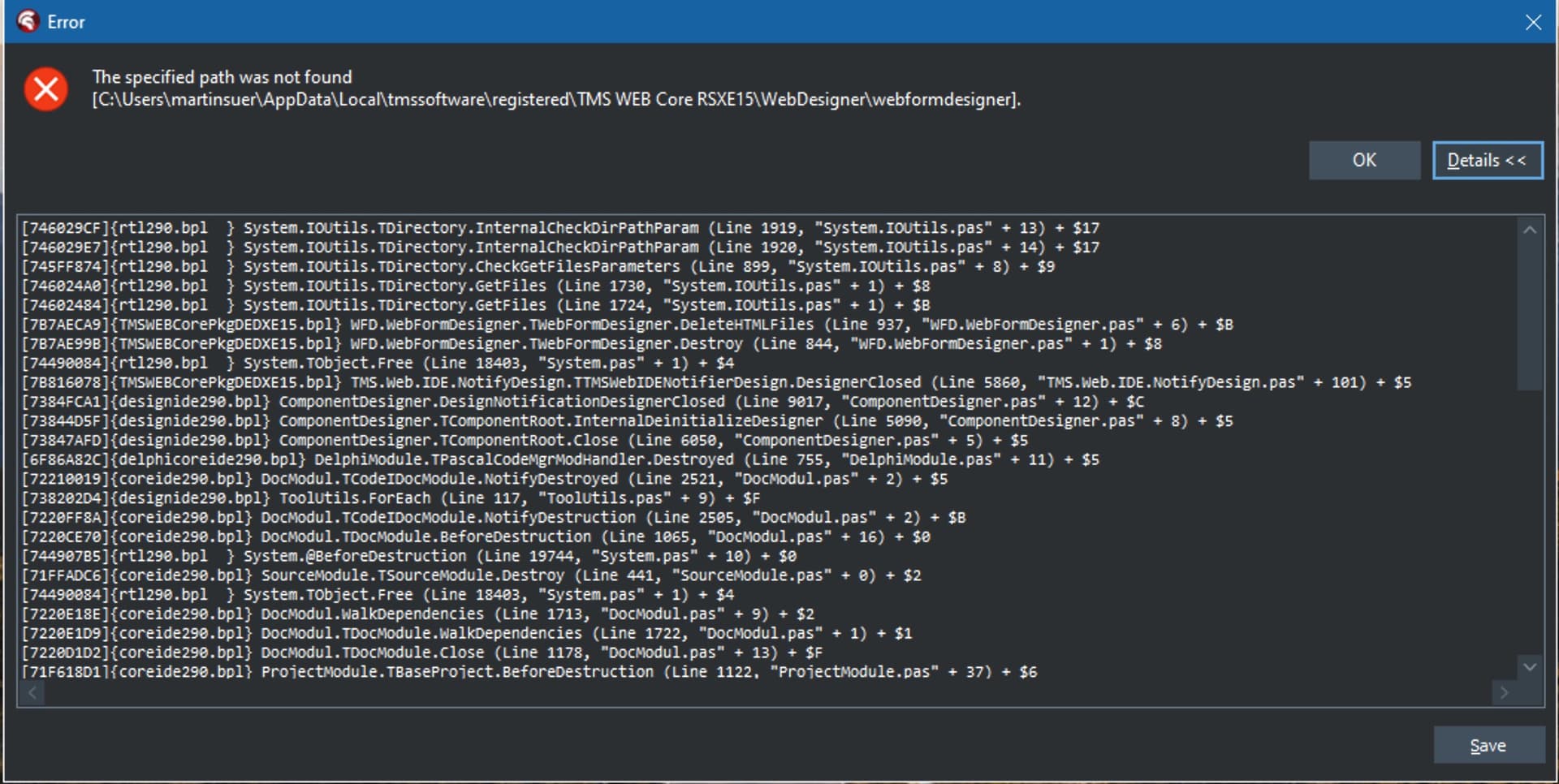
Task: Select the DocModul.WalkDependencies Line 1713 row
Action: (x=417, y=614)
